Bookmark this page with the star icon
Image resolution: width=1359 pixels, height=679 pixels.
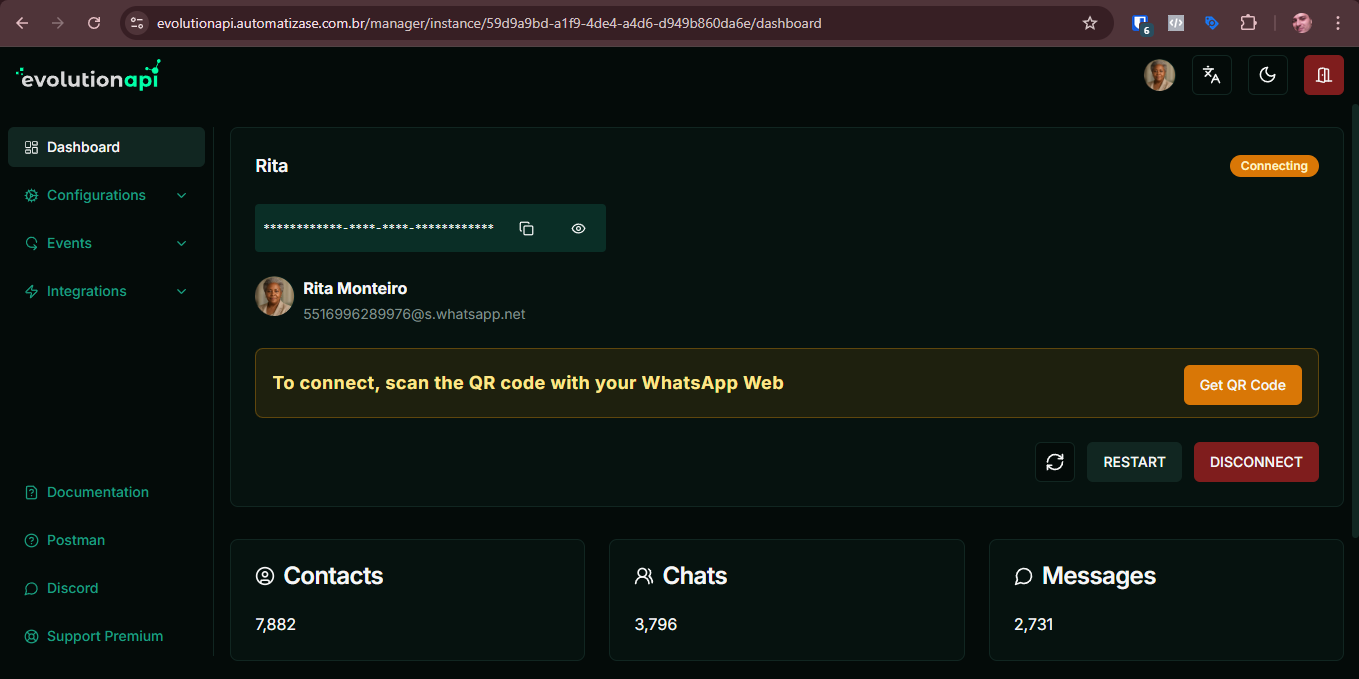coord(1090,23)
